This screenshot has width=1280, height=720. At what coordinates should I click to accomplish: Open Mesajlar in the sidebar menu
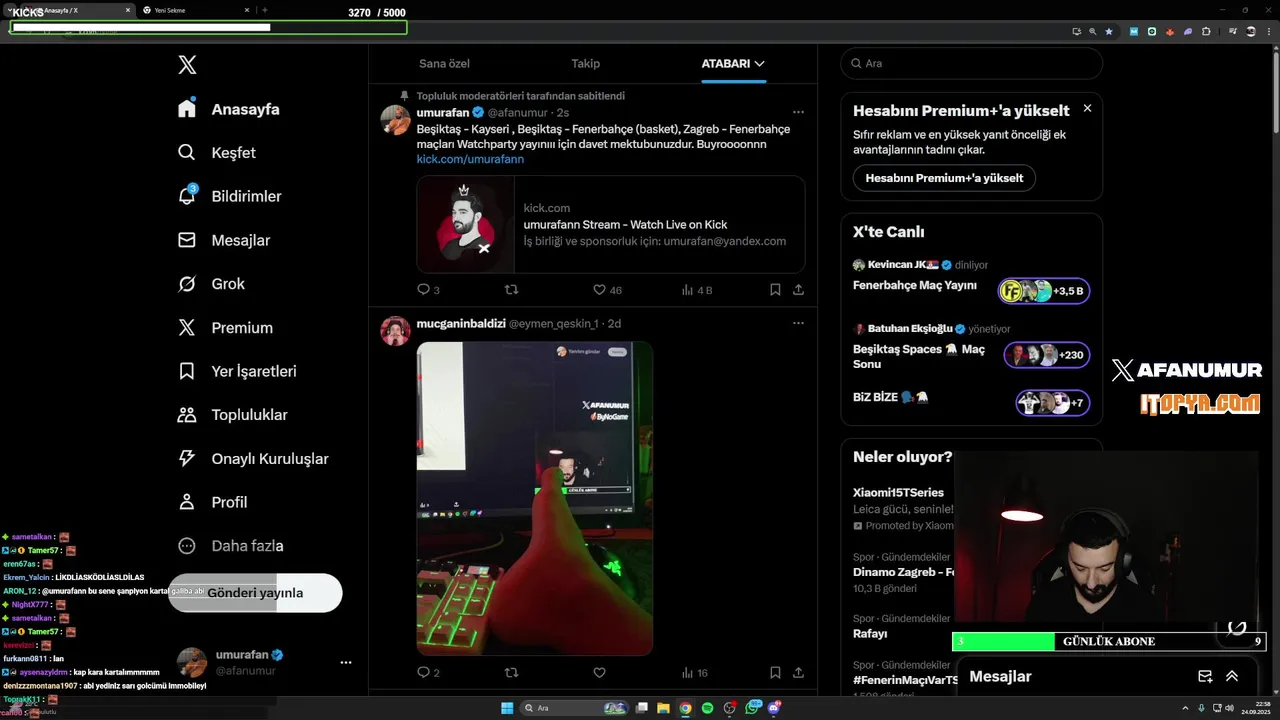224,240
